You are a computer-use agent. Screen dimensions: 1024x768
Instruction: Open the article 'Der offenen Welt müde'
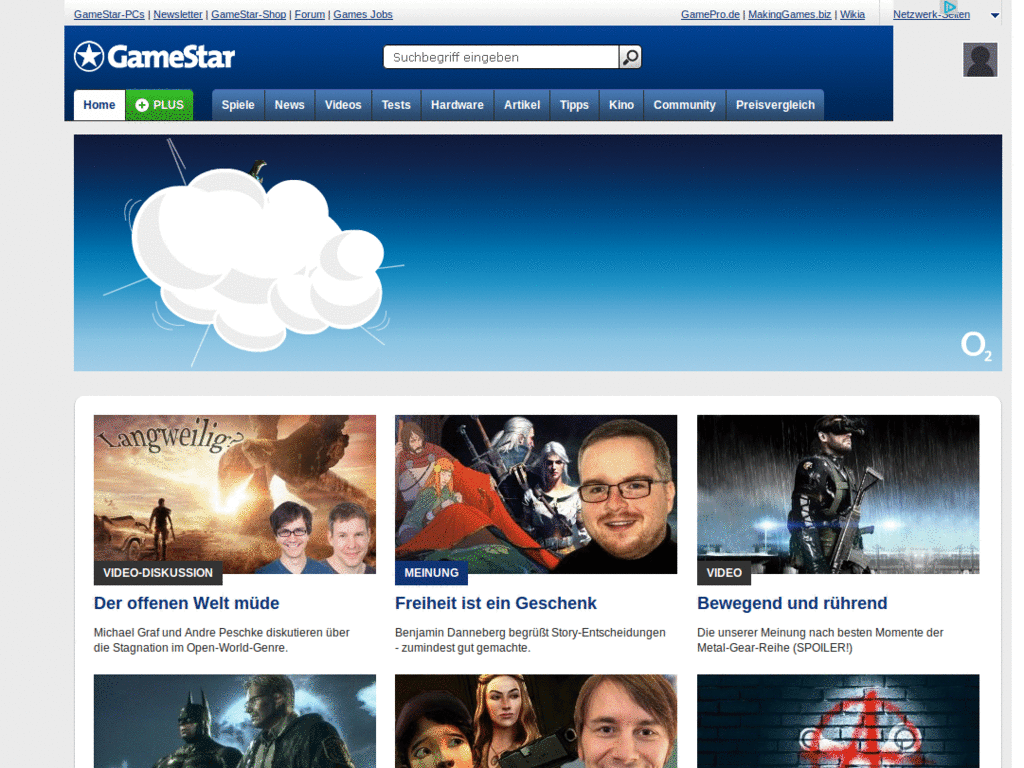coord(186,603)
